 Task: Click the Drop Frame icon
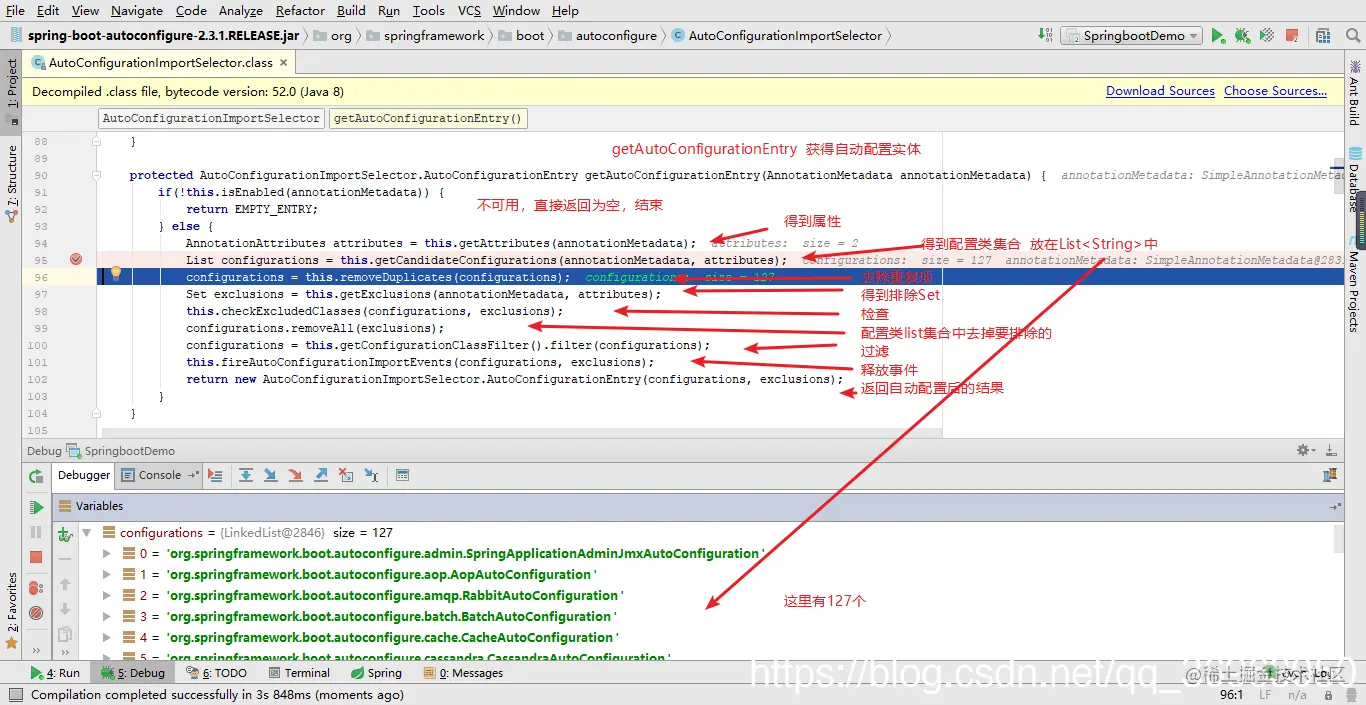(x=346, y=476)
